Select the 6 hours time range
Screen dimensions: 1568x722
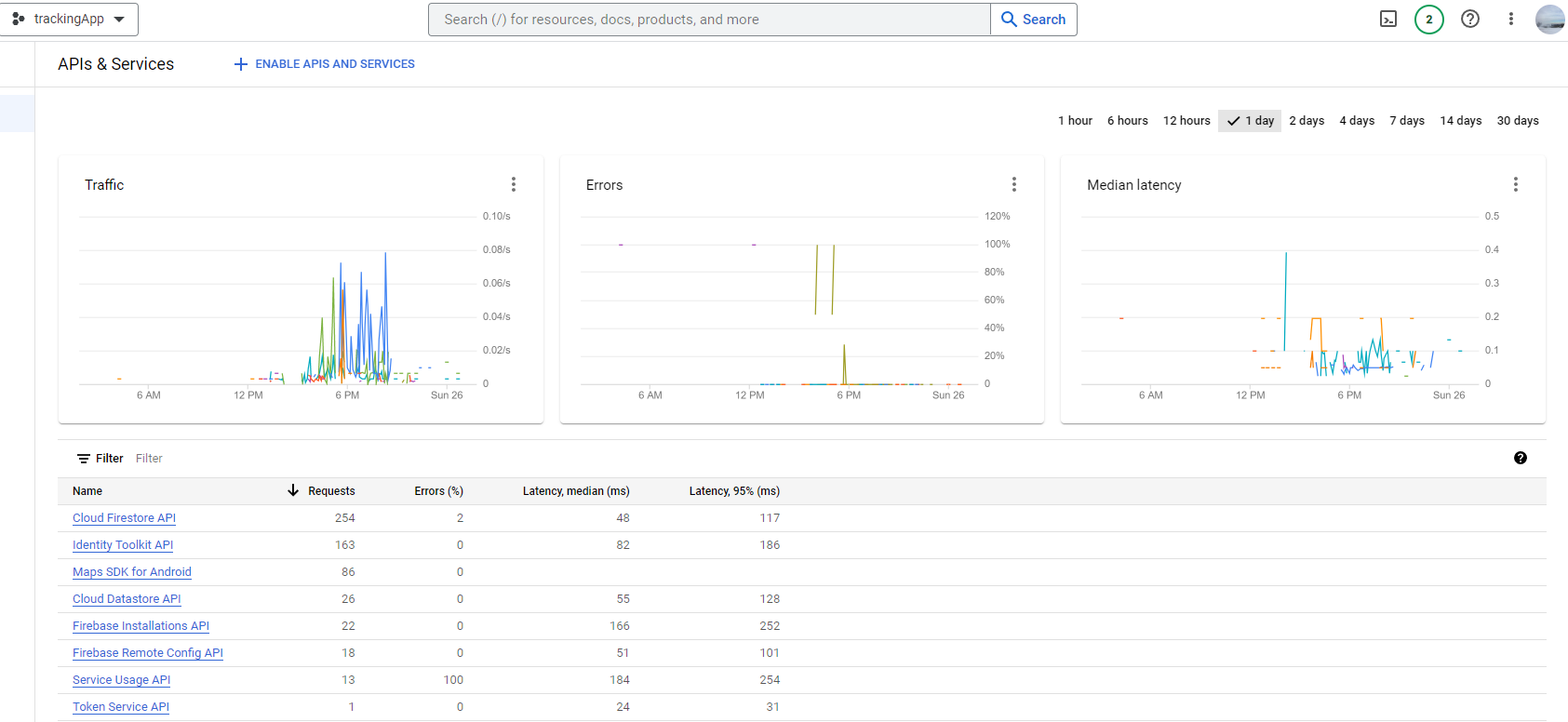point(1127,121)
